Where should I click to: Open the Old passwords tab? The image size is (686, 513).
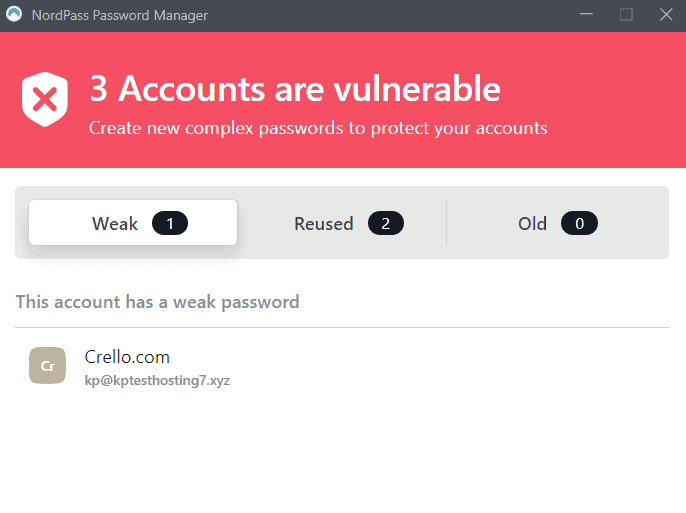[x=533, y=223]
